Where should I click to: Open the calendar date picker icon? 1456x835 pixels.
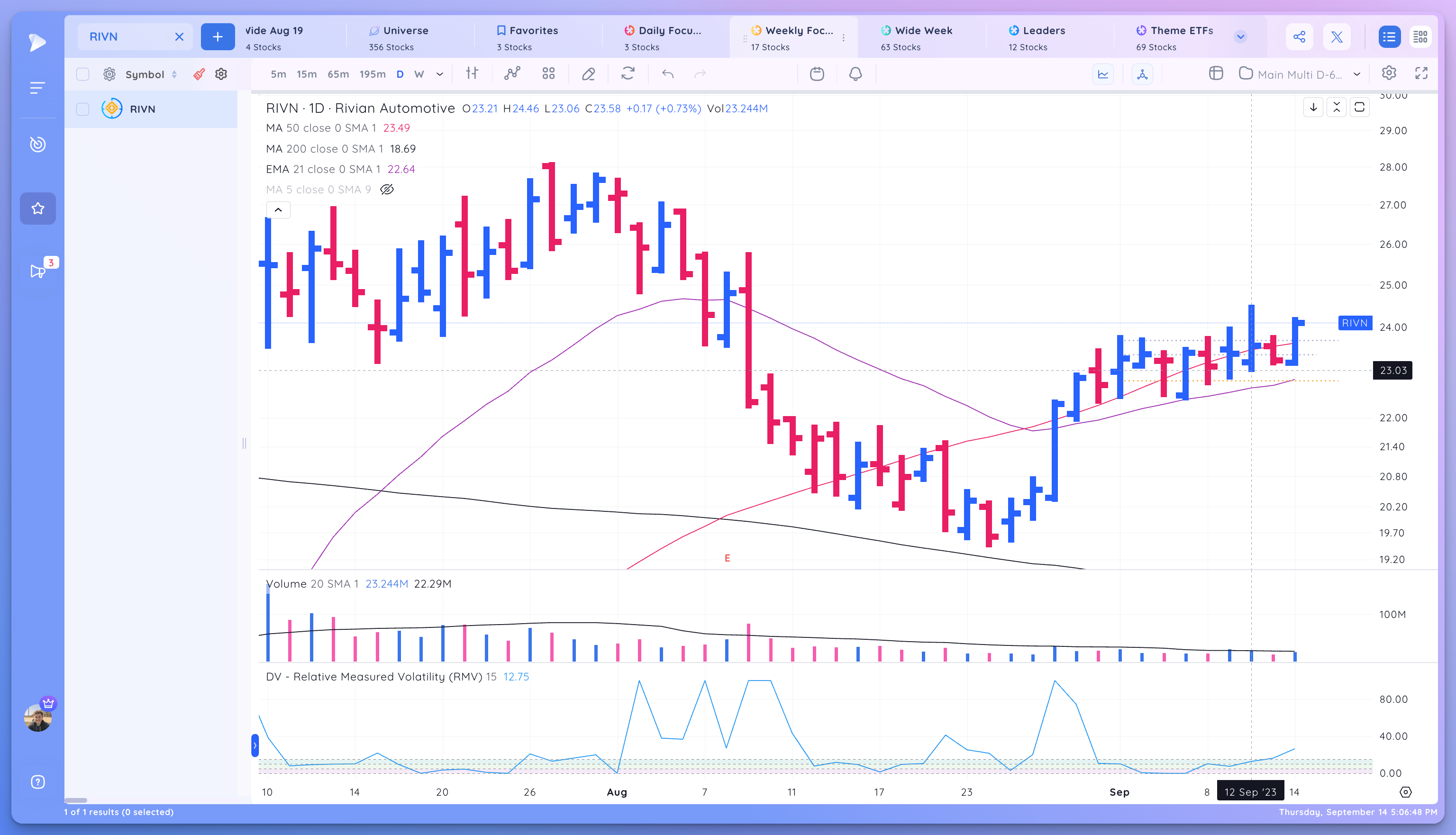coord(817,73)
